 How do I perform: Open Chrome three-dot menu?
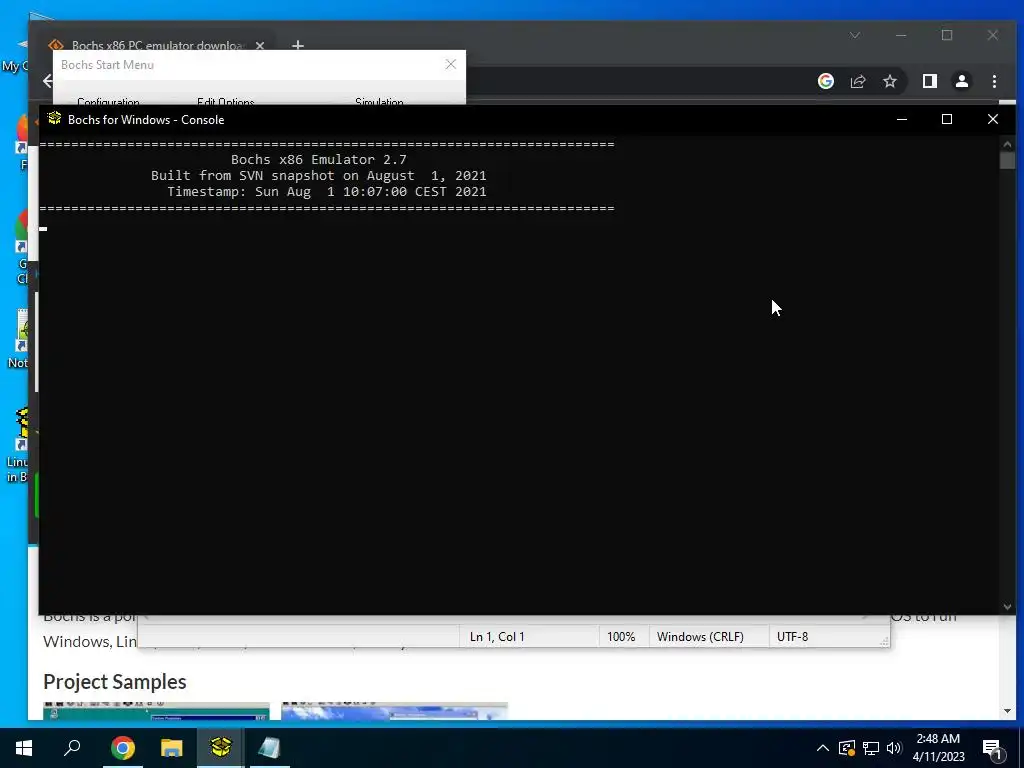point(994,81)
